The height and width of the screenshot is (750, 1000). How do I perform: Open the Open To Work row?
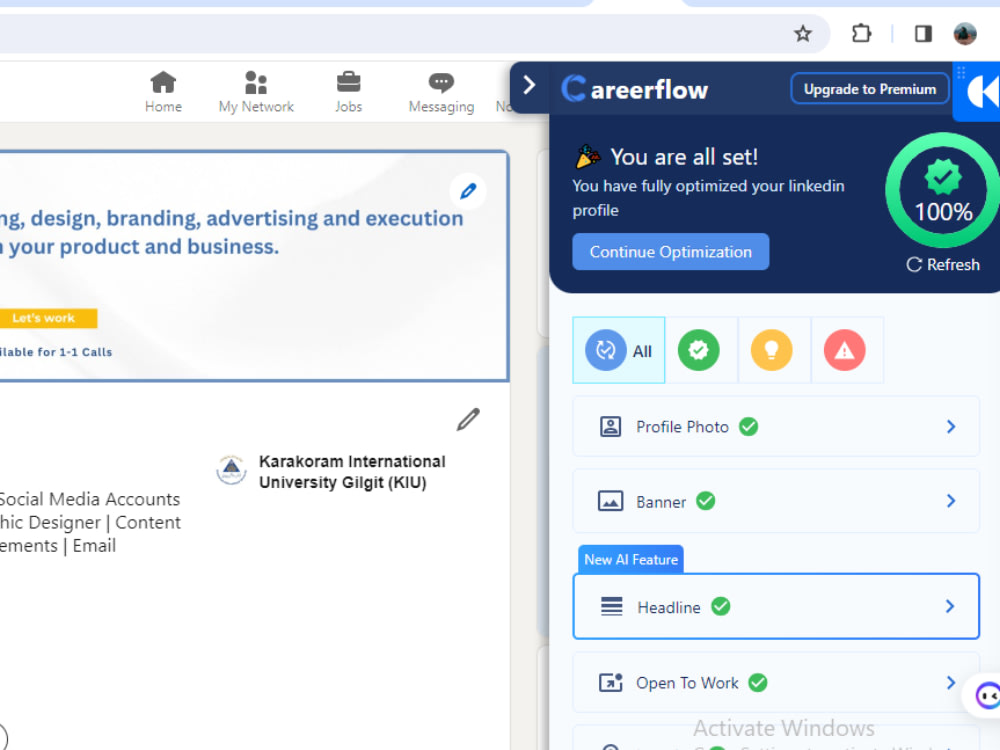[x=776, y=682]
